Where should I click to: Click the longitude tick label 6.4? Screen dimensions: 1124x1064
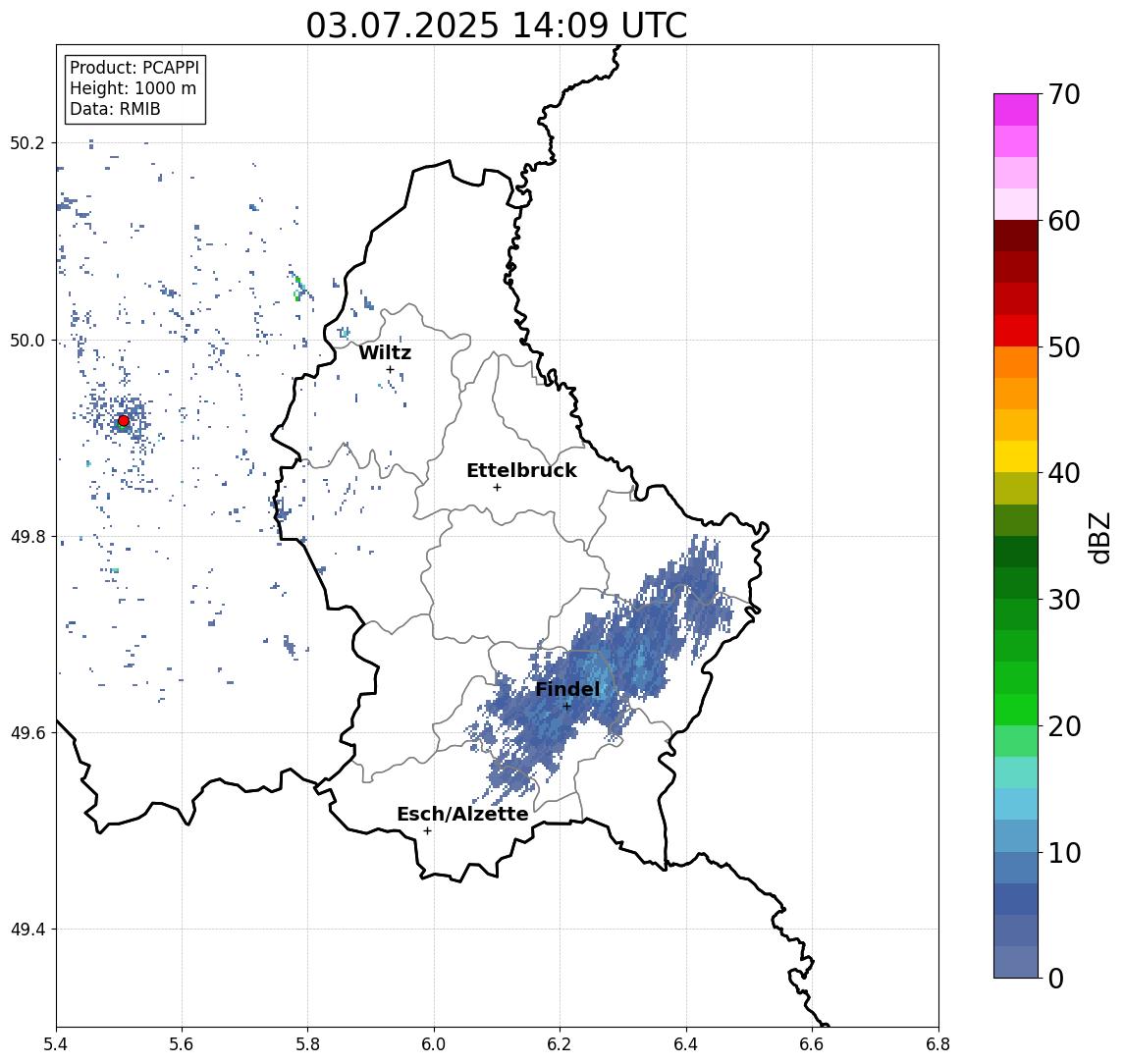tap(686, 1044)
